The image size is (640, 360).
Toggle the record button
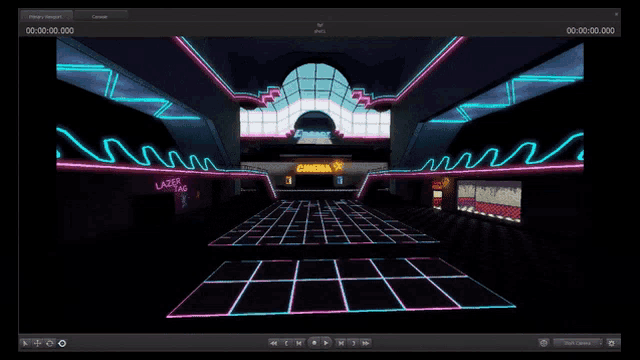tap(314, 343)
